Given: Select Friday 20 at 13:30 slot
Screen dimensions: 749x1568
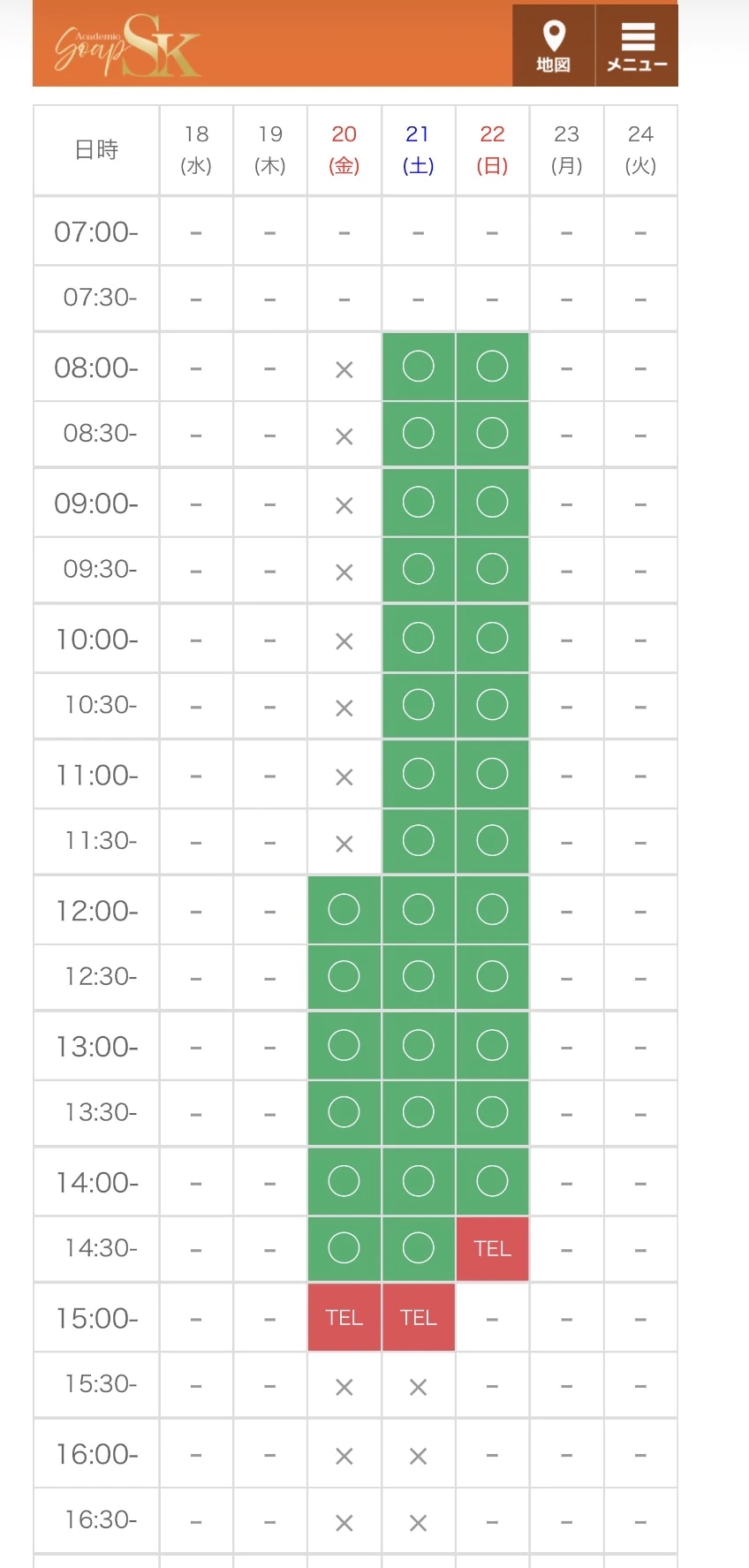Looking at the screenshot, I should [x=344, y=1112].
